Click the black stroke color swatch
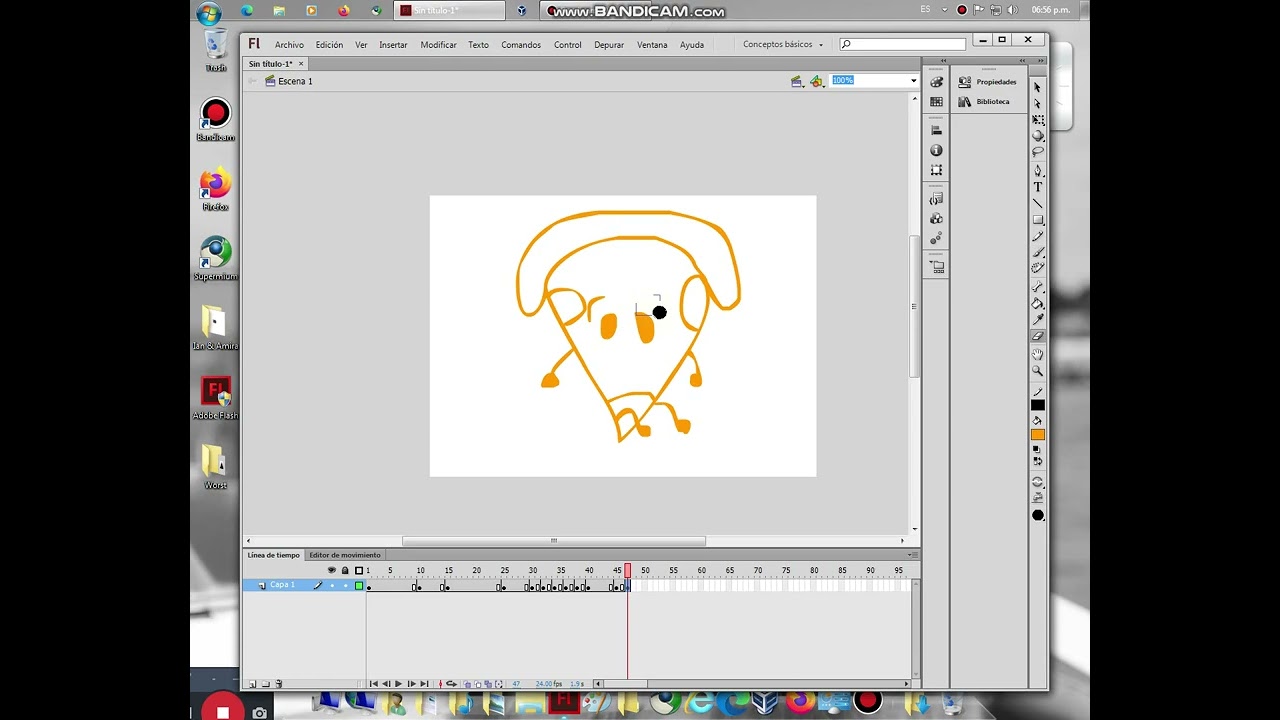This screenshot has height=720, width=1280. [x=1038, y=405]
